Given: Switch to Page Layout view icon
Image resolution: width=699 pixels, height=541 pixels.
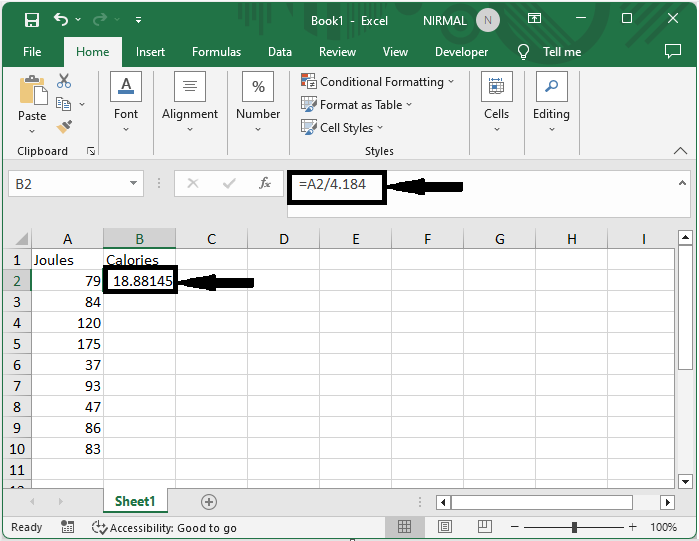Looking at the screenshot, I should (x=444, y=527).
